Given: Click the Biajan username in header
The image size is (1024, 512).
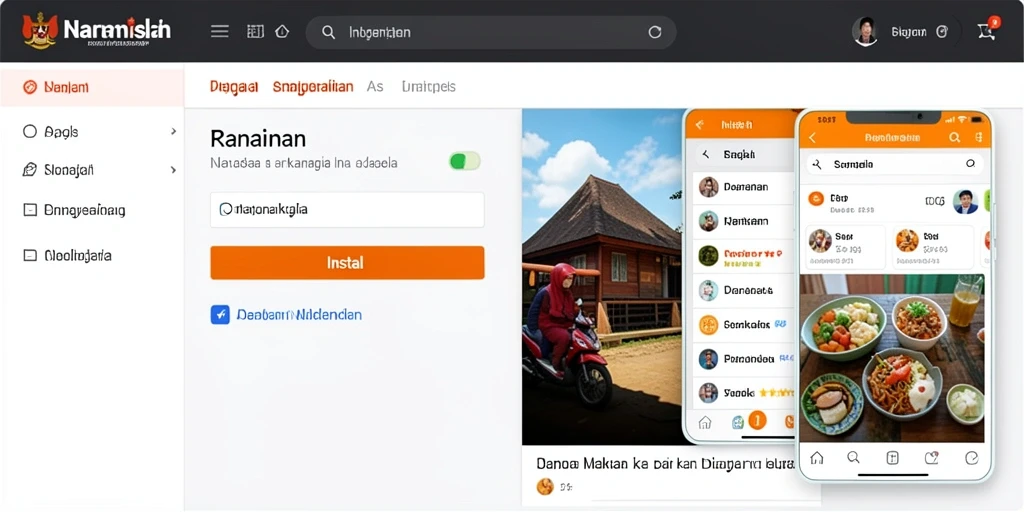Looking at the screenshot, I should pos(908,32).
